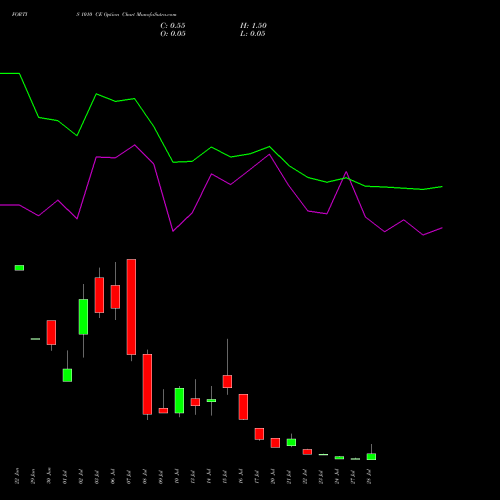
Task: Select the 09 Jul date label
Action: pyautogui.click(x=161, y=477)
